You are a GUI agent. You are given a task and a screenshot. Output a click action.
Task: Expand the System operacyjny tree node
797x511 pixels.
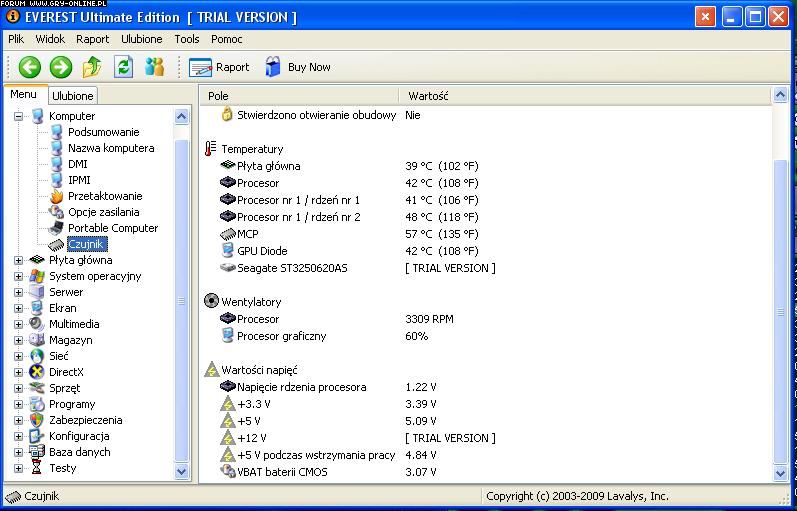tap(18, 276)
